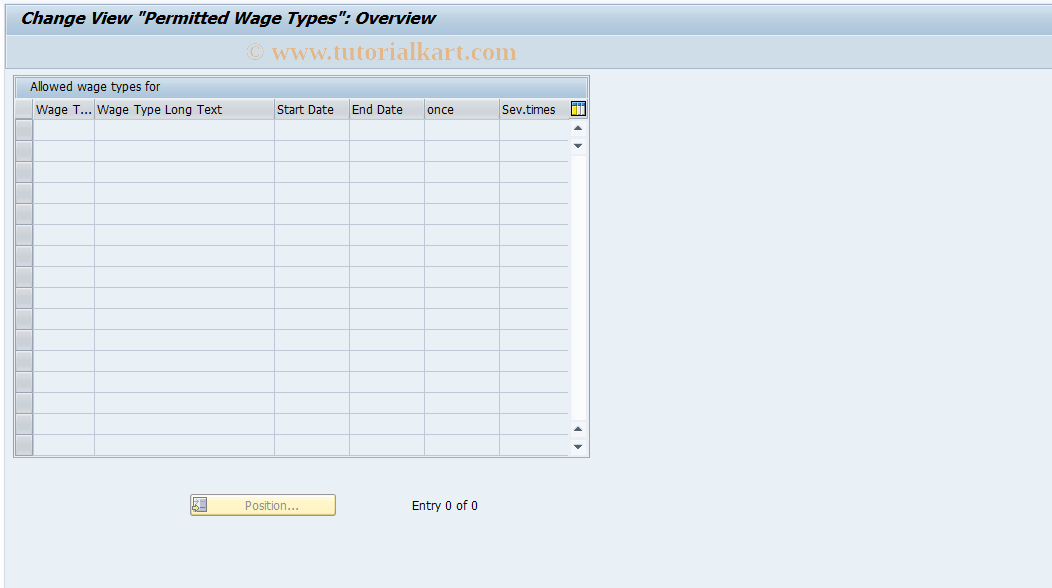Screen dimensions: 1052x588
Task: Click the upper scroll-down arrow below it
Action: click(578, 146)
